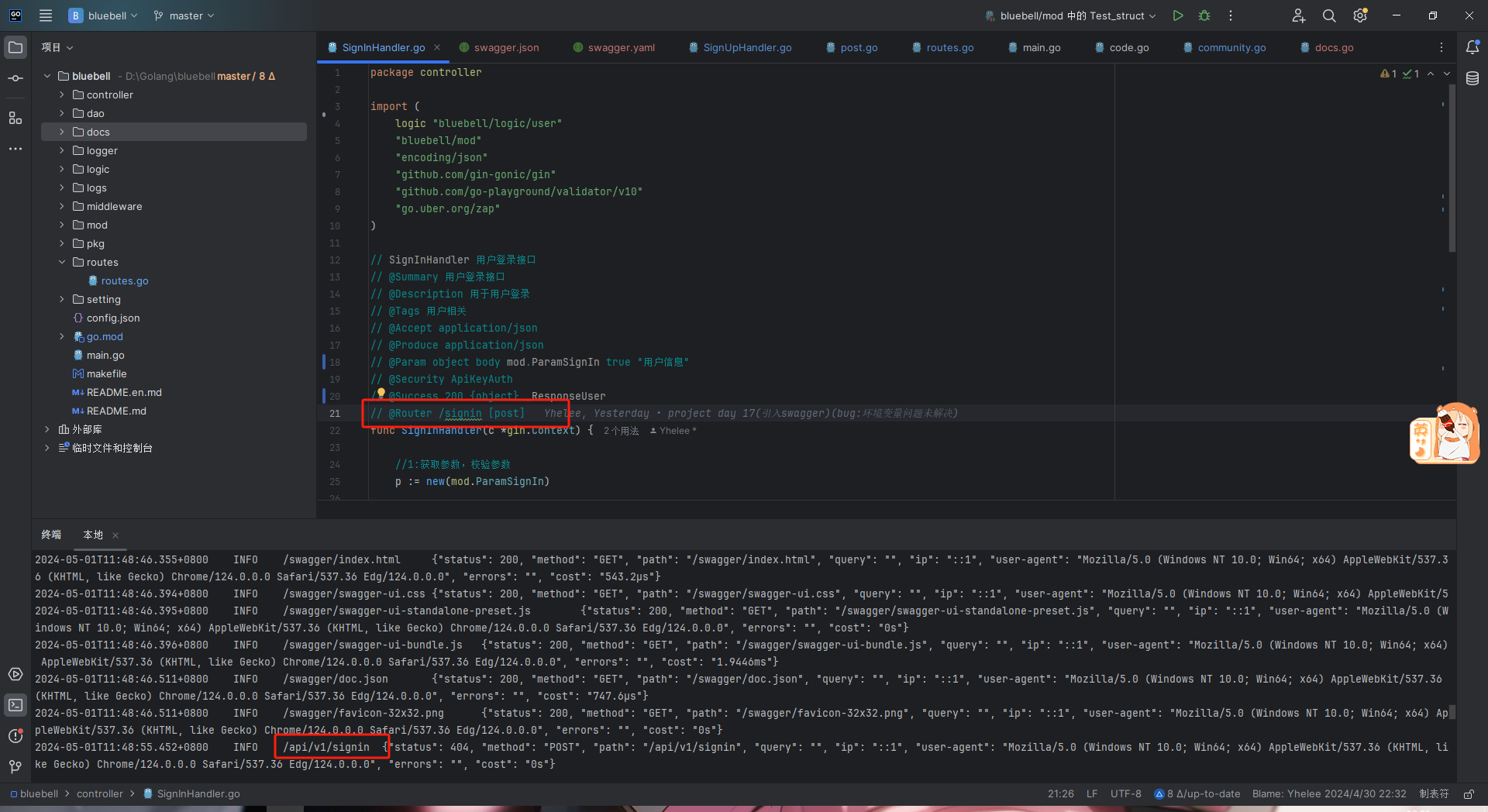Screen dimensions: 1488x812
Task: Open the run configuration dropdown
Action: pos(1070,15)
